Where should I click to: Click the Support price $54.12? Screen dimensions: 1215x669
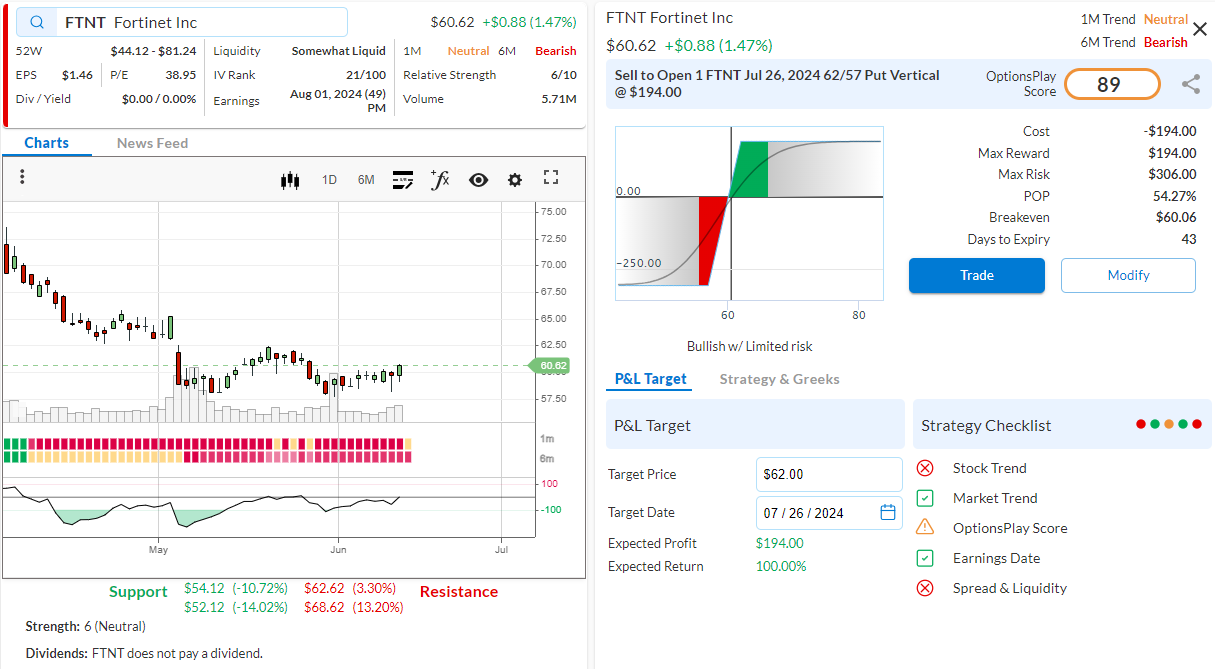click(204, 588)
